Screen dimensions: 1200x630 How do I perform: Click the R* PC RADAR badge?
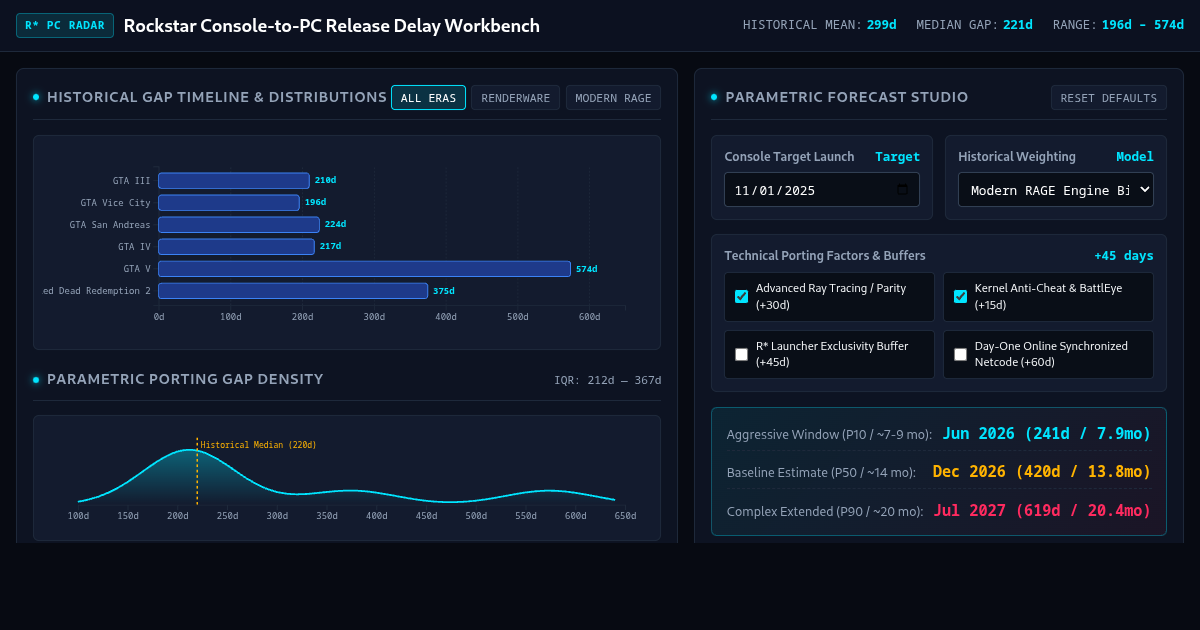65,25
